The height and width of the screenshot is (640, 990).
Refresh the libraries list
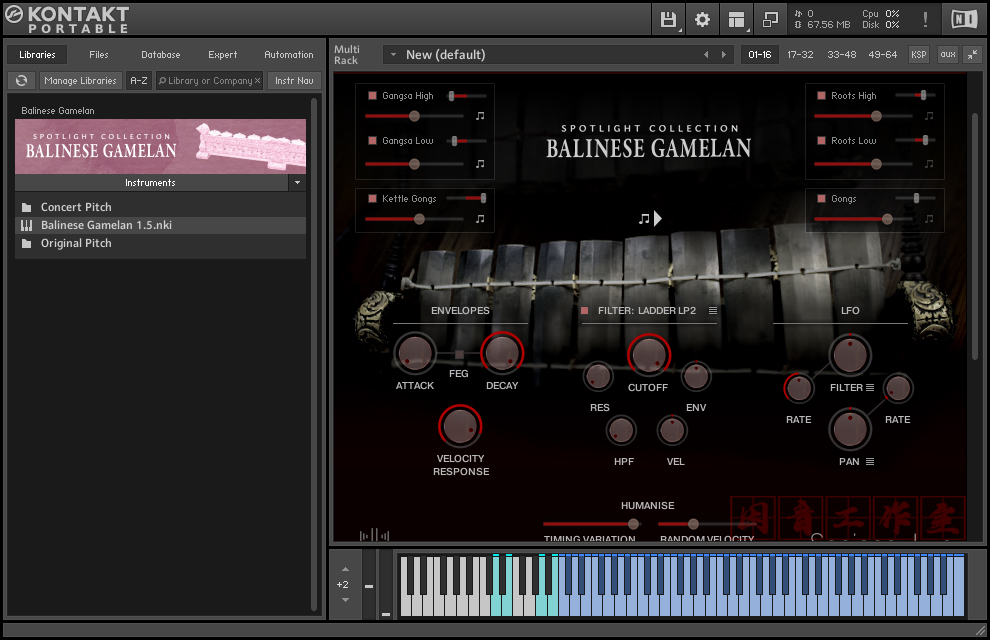point(21,80)
